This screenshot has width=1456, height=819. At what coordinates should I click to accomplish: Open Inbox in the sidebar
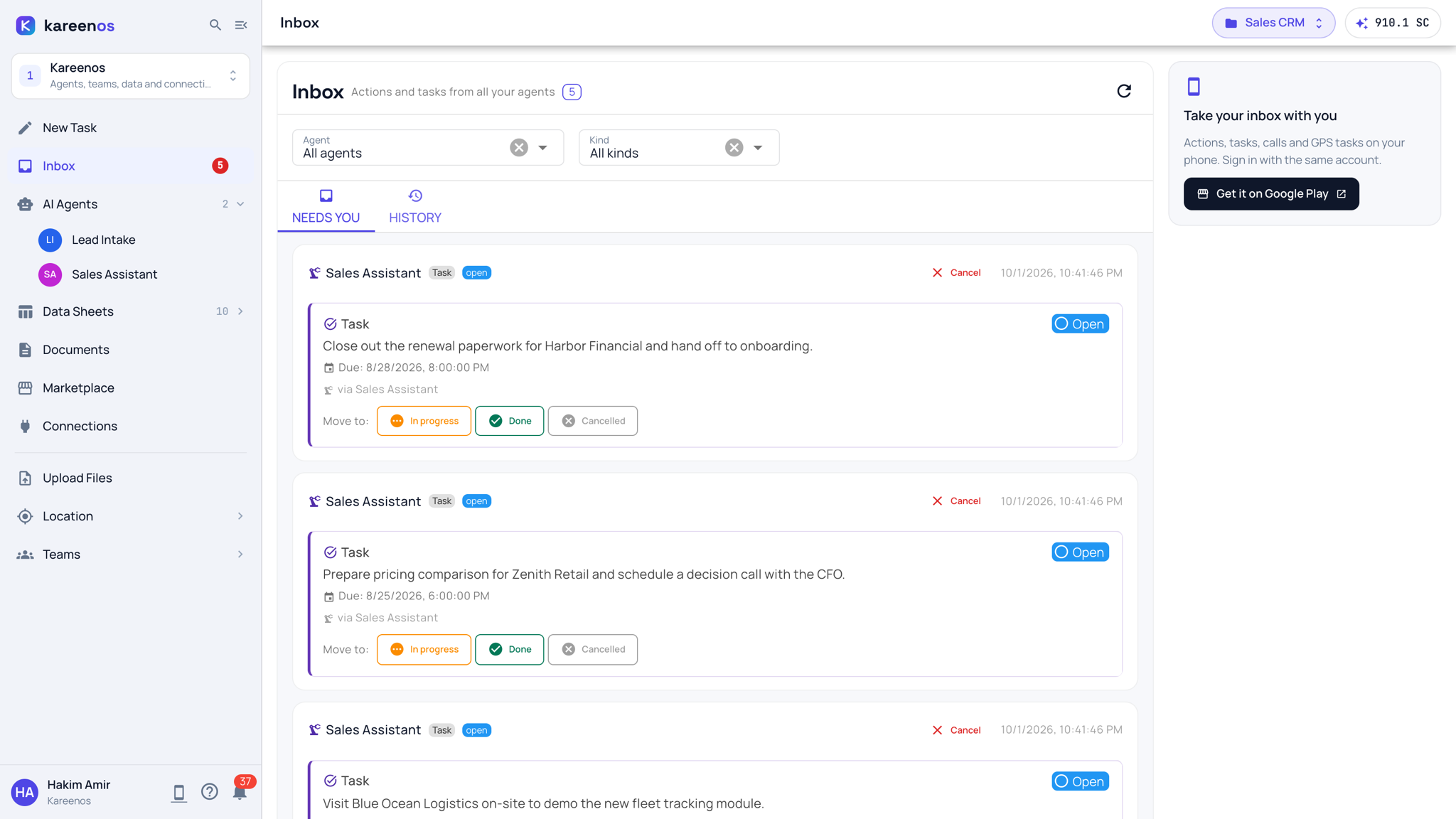131,166
